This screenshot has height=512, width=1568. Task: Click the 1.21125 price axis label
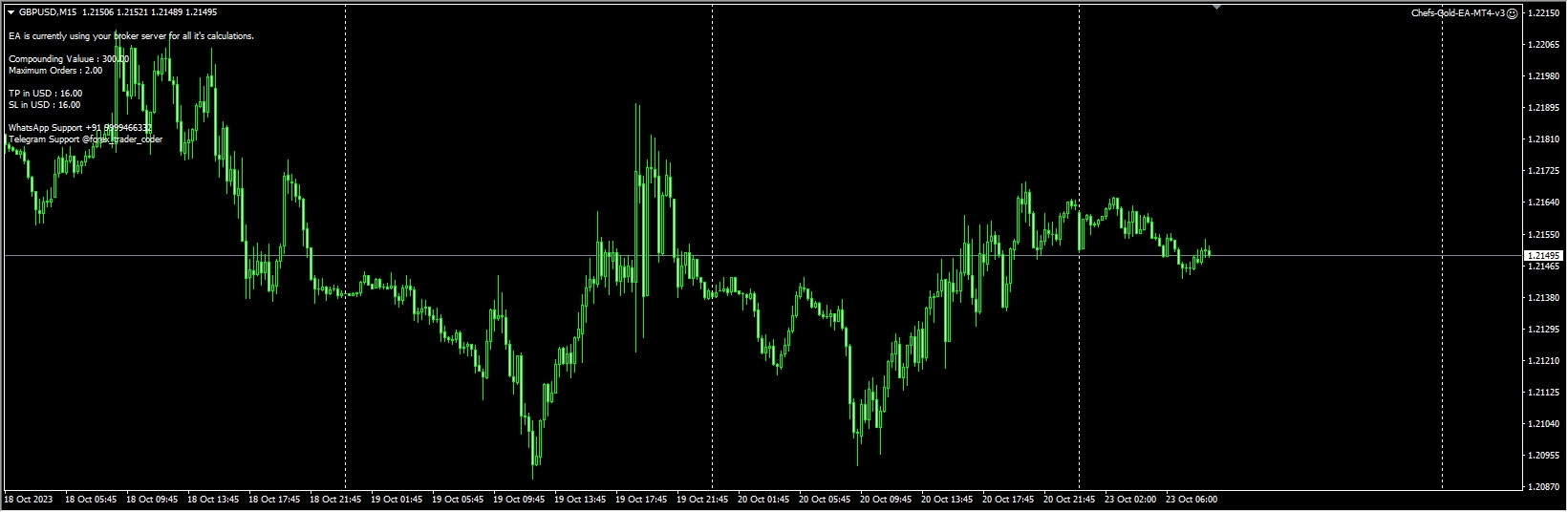[x=1544, y=393]
